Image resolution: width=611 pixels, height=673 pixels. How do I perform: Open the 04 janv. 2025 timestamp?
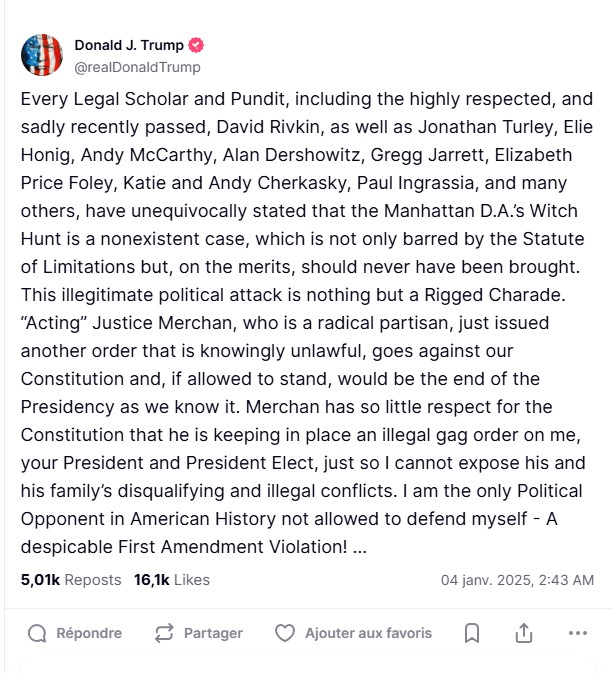pyautogui.click(x=517, y=580)
